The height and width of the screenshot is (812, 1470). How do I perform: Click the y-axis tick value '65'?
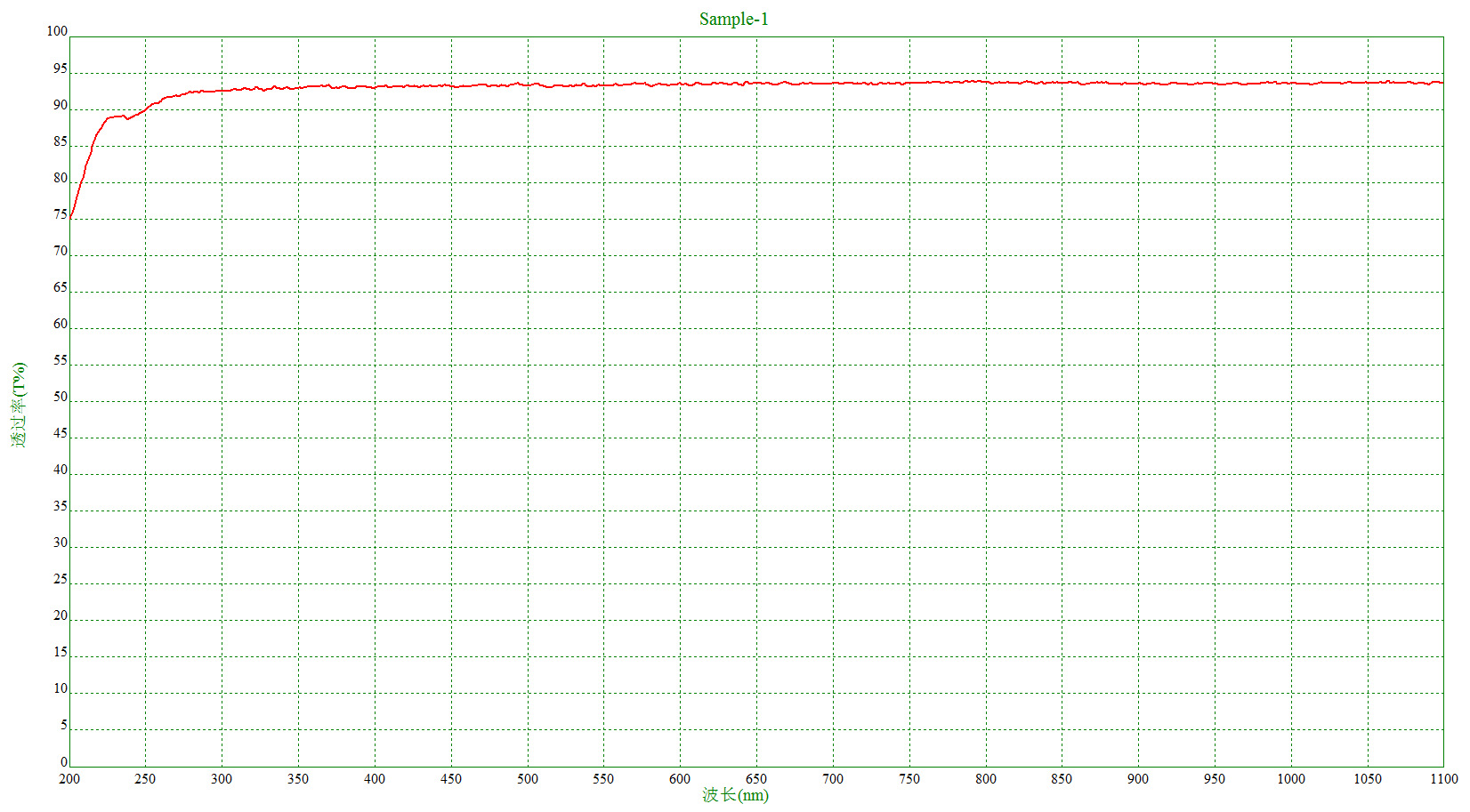tap(61, 287)
